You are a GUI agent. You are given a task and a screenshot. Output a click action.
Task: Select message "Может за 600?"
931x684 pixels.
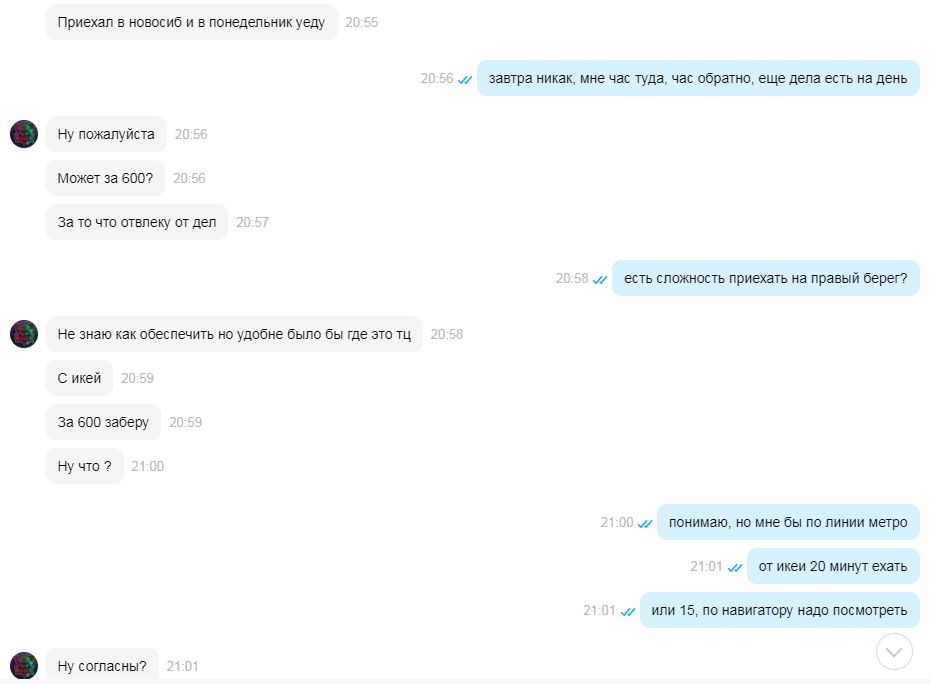[105, 178]
